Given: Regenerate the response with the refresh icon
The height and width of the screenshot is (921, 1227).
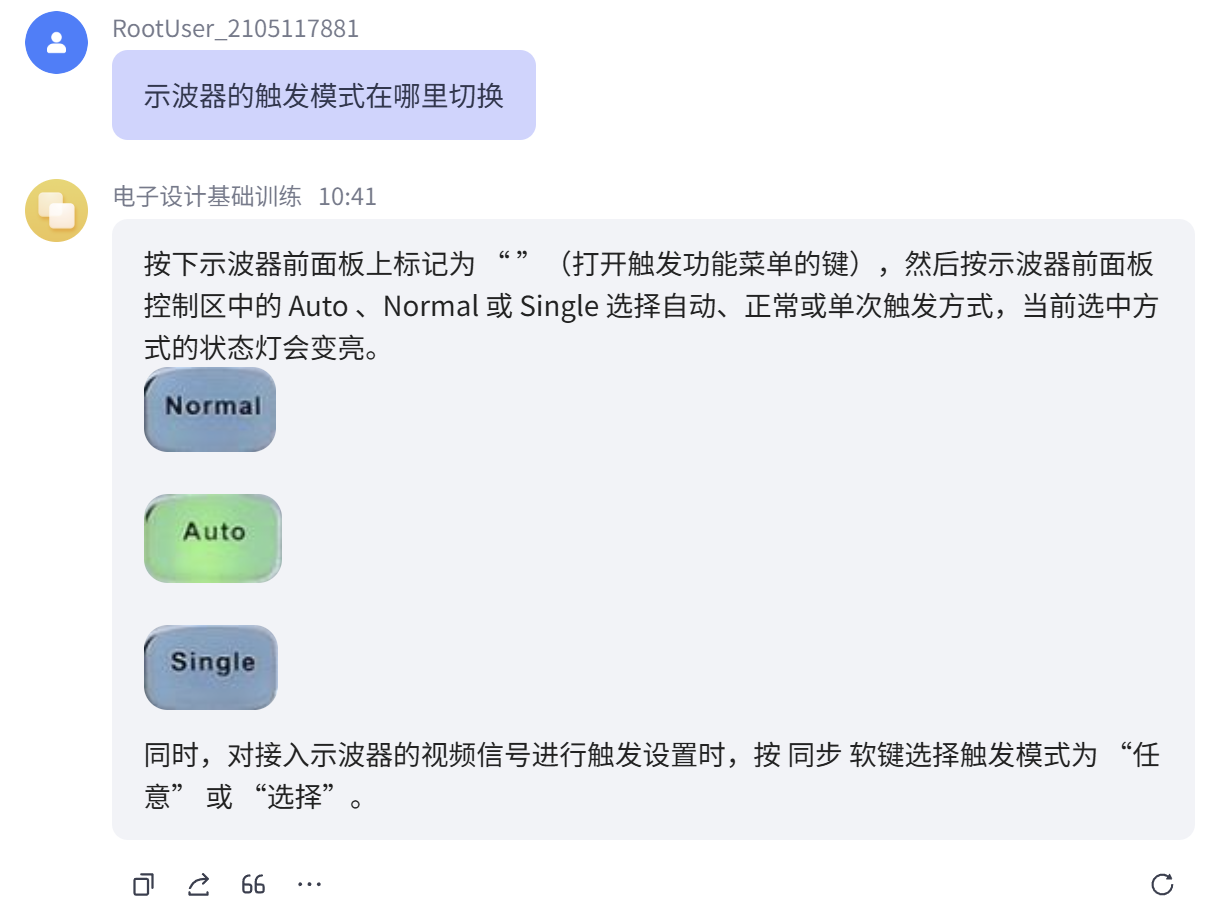Looking at the screenshot, I should [x=1162, y=885].
